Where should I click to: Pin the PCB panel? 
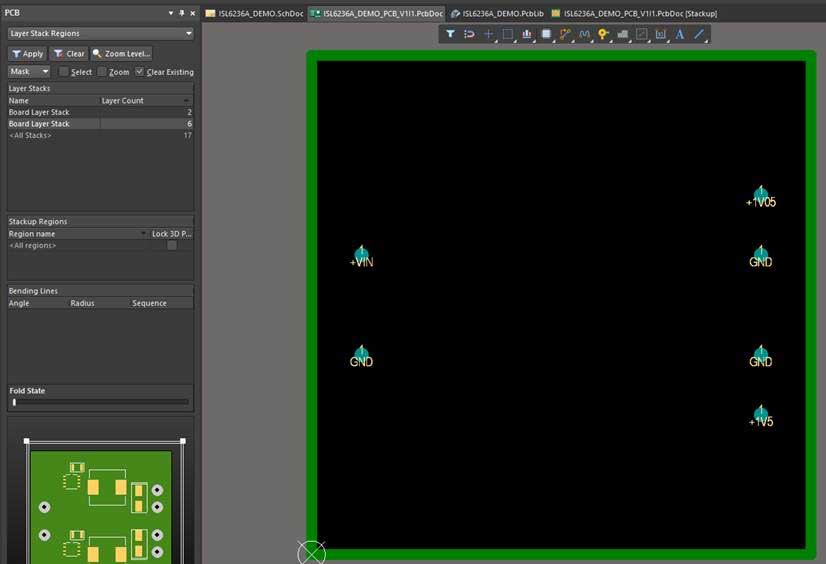click(x=181, y=13)
